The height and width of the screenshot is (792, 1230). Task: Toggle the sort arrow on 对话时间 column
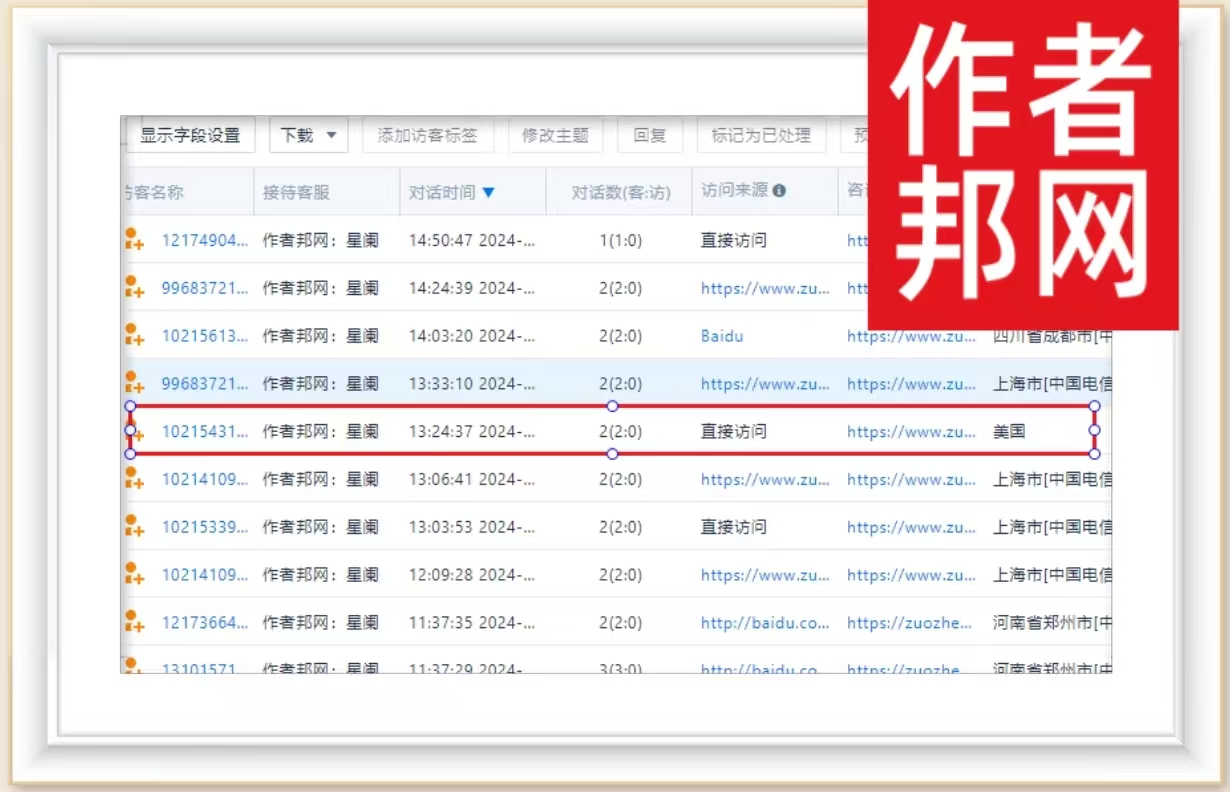(488, 192)
